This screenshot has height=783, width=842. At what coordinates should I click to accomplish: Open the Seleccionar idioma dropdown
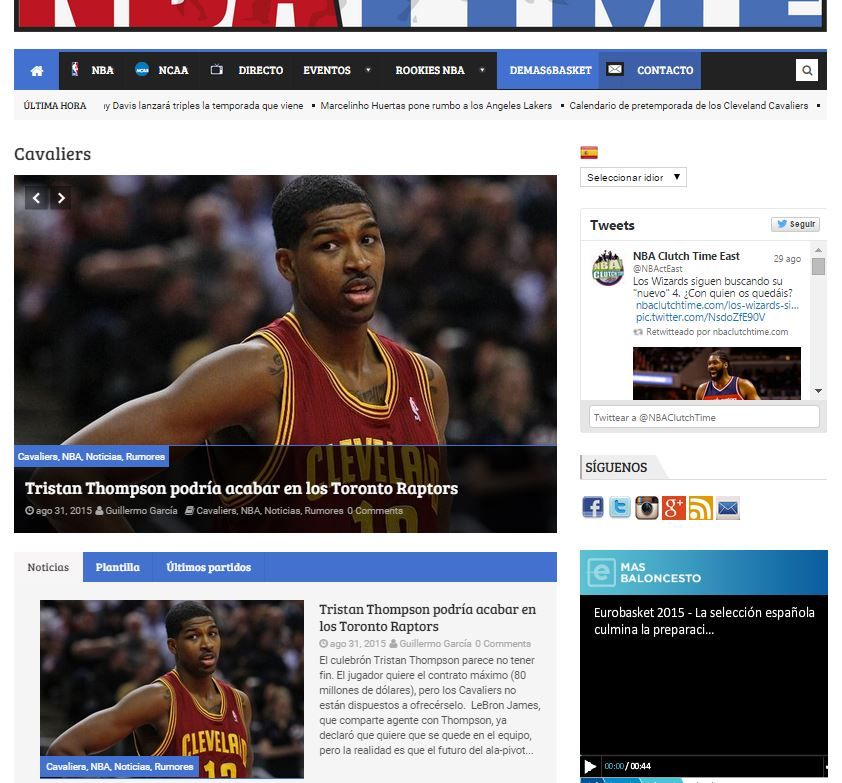(633, 177)
